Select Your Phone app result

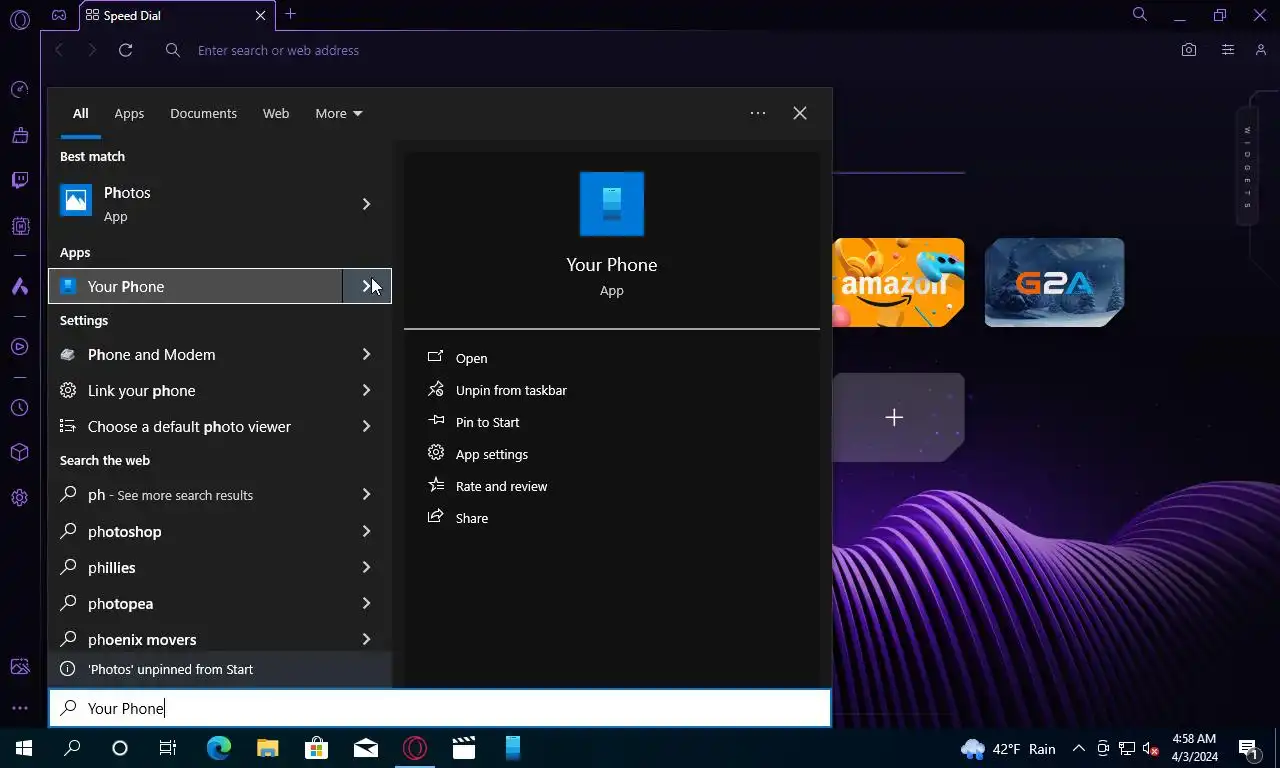tap(195, 286)
